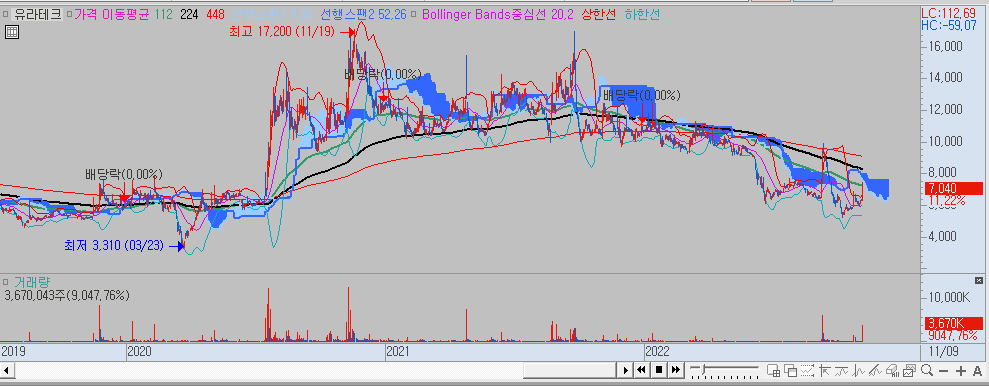Click the 2020 year axis label
The height and width of the screenshot is (386, 989).
pos(139,351)
